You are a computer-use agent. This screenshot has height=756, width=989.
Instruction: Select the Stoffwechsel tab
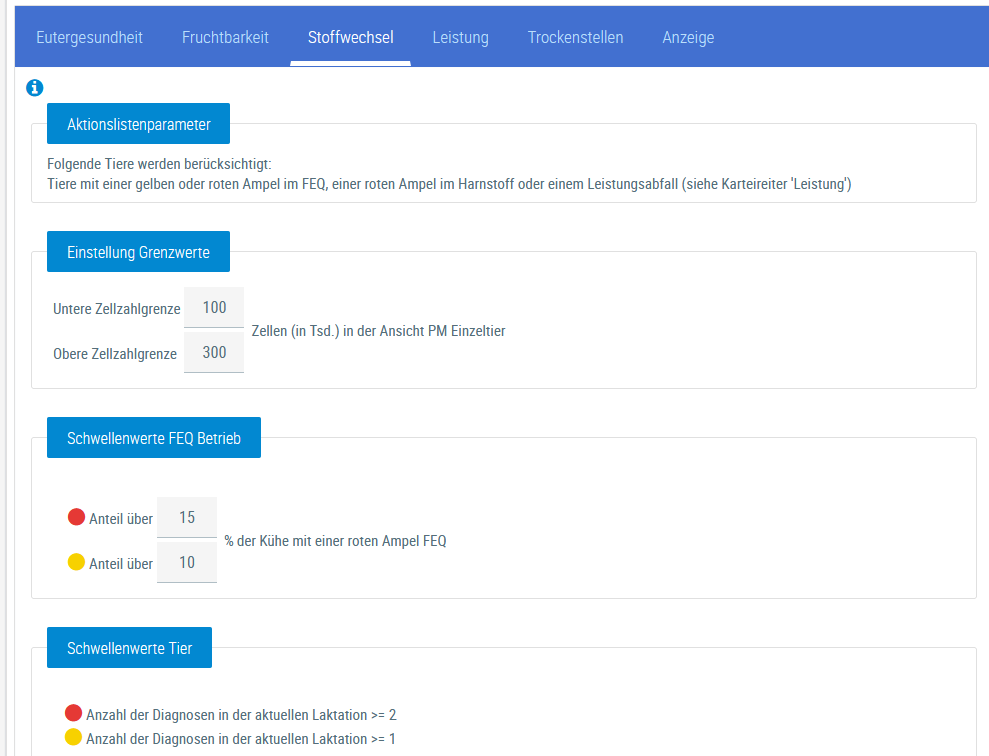pyautogui.click(x=350, y=38)
